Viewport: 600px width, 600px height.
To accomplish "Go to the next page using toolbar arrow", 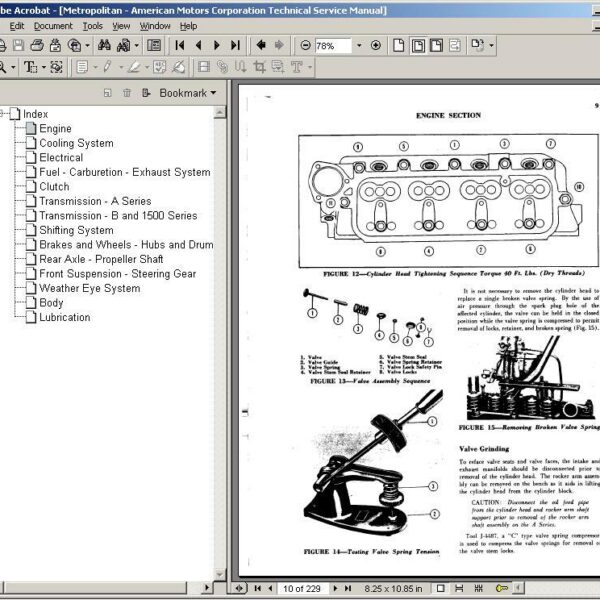I will (217, 45).
